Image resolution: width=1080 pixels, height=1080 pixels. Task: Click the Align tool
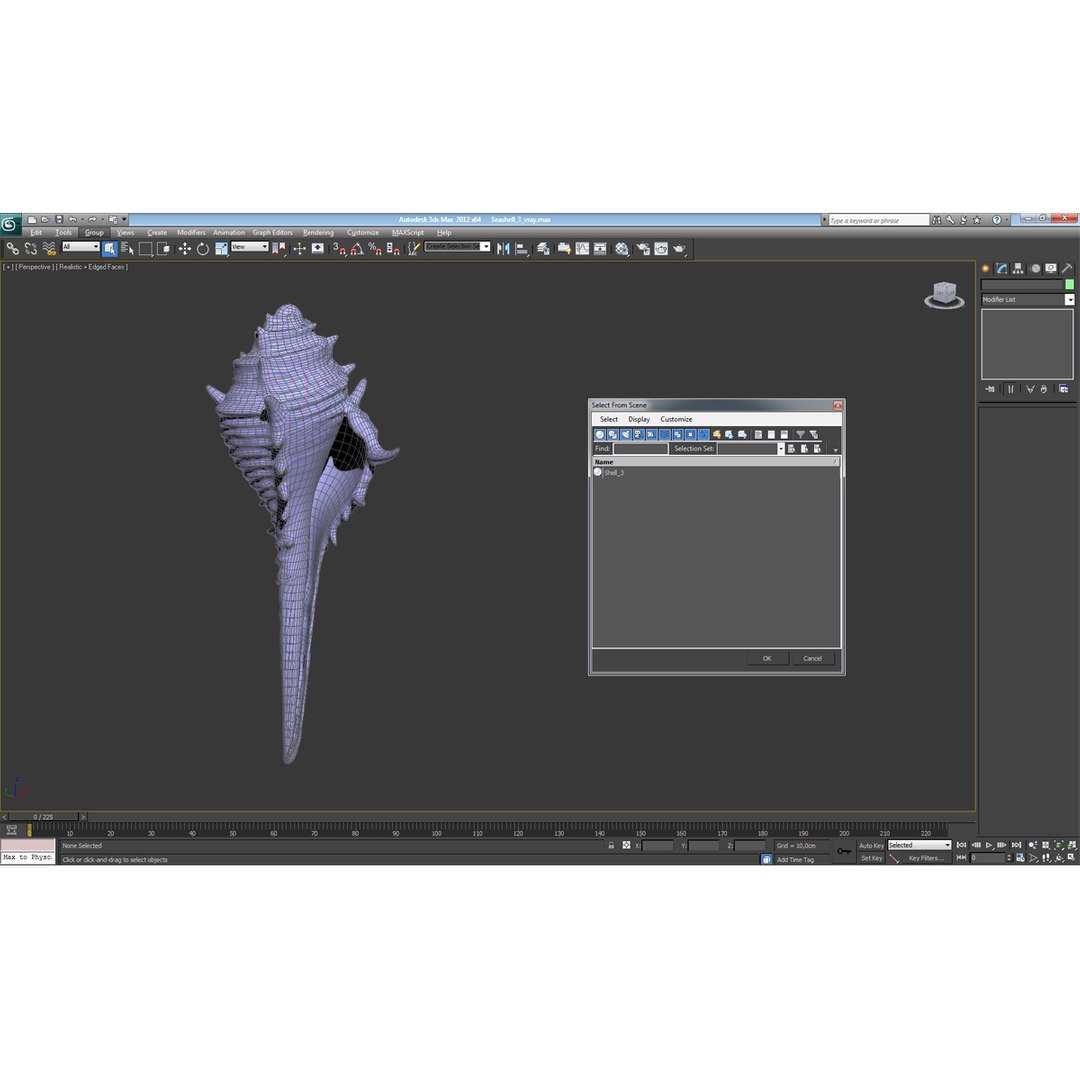click(x=522, y=249)
